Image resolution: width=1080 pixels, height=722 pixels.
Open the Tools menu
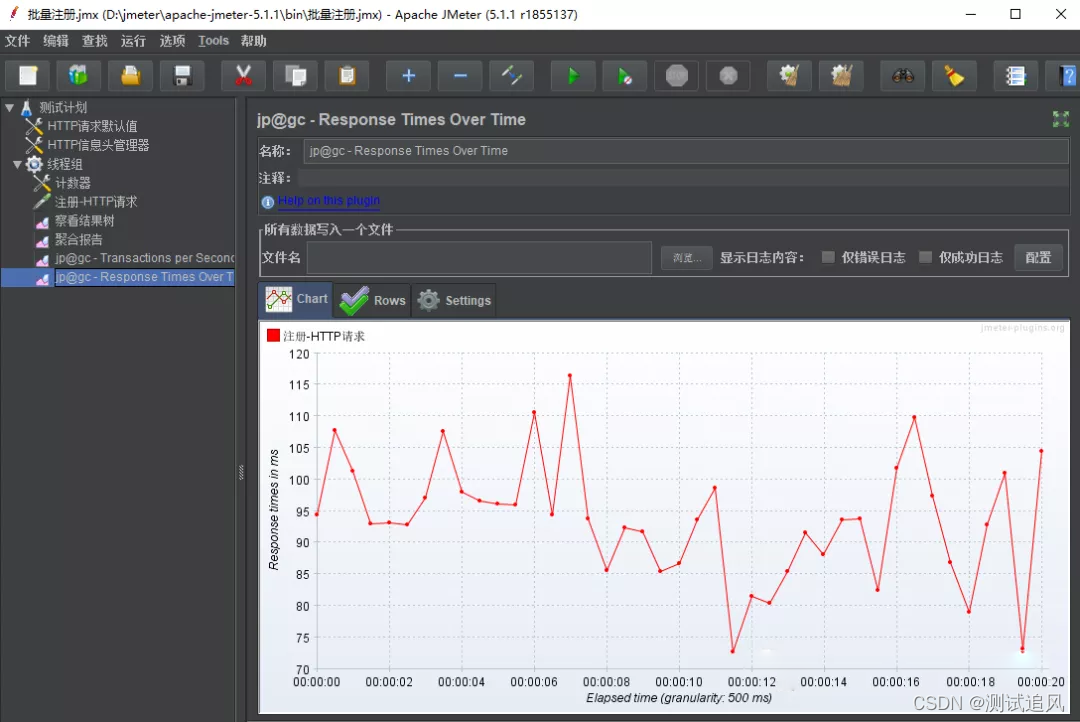pos(214,41)
